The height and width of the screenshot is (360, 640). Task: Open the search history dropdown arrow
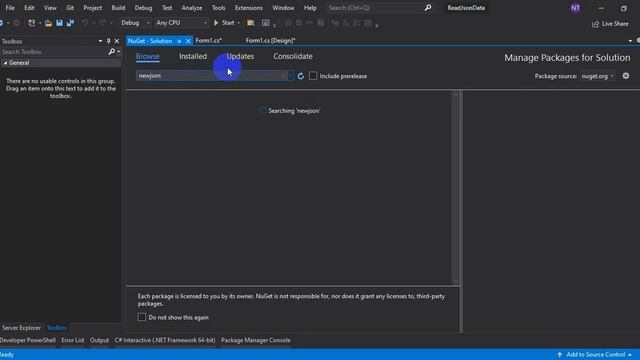click(x=290, y=76)
